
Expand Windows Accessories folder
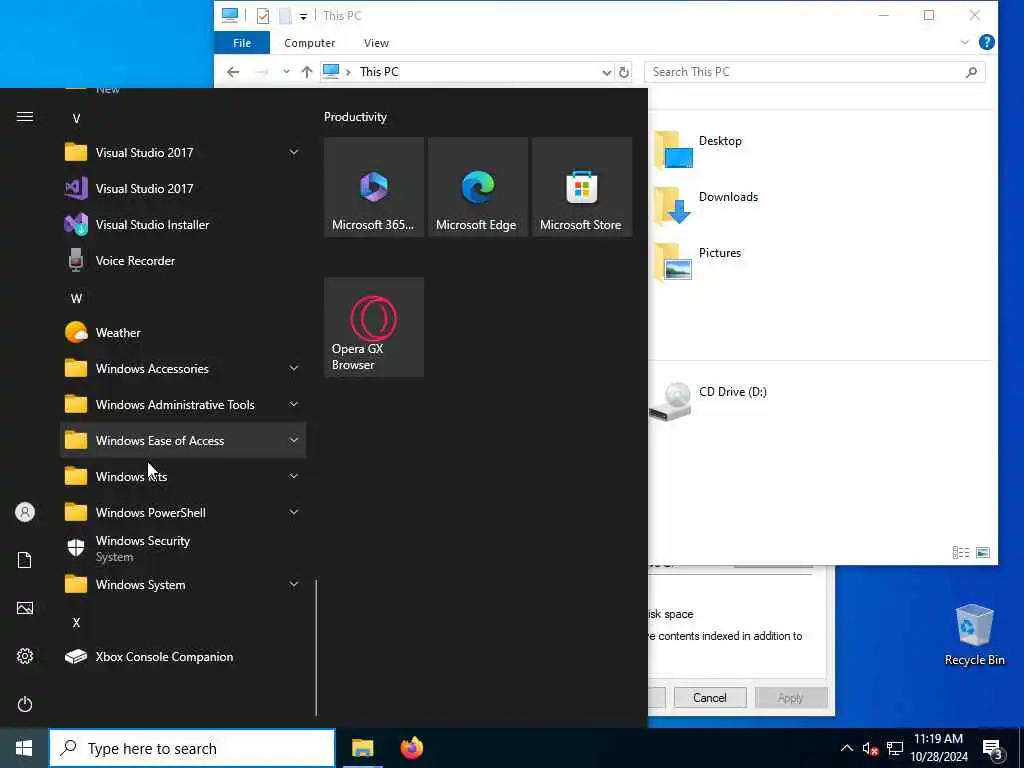pyautogui.click(x=294, y=368)
